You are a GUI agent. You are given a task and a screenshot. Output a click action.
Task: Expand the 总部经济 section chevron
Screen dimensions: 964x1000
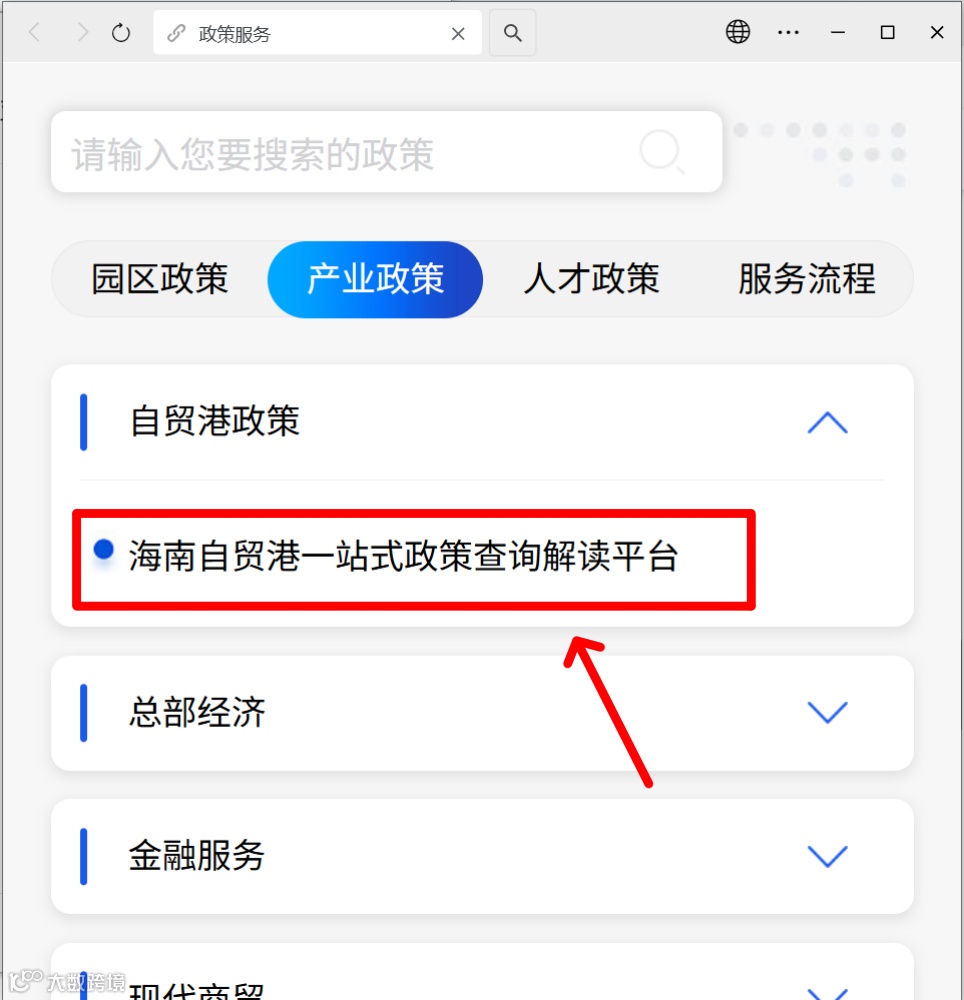pyautogui.click(x=828, y=712)
